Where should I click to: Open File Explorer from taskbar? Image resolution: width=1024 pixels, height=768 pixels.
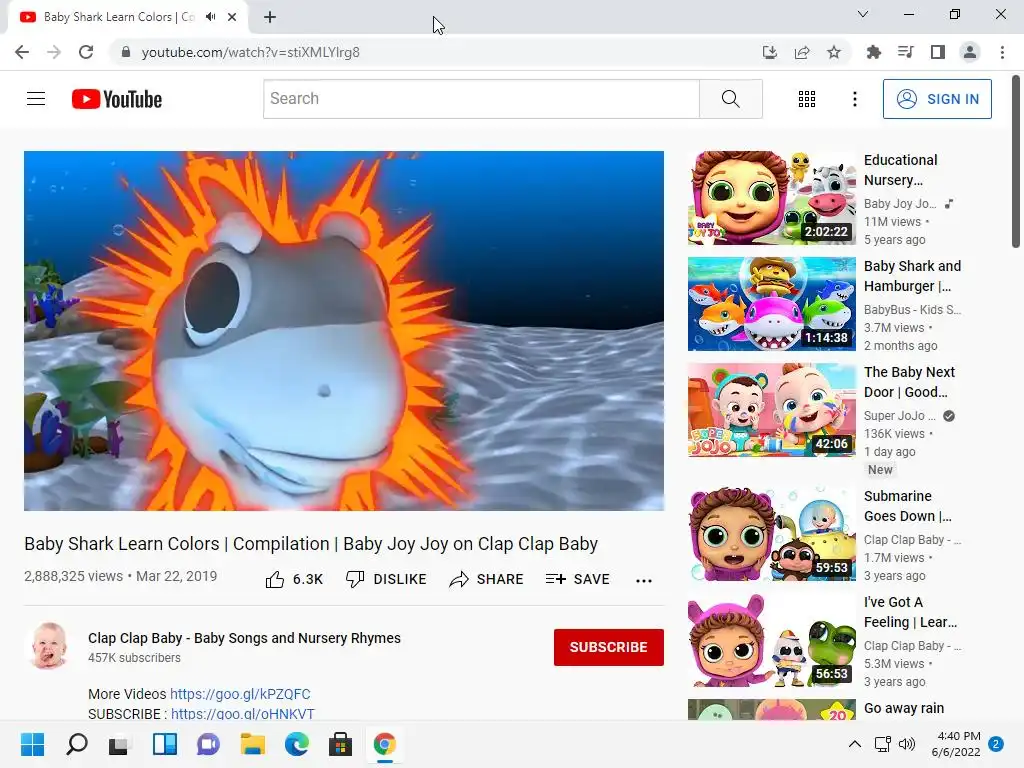pos(252,744)
